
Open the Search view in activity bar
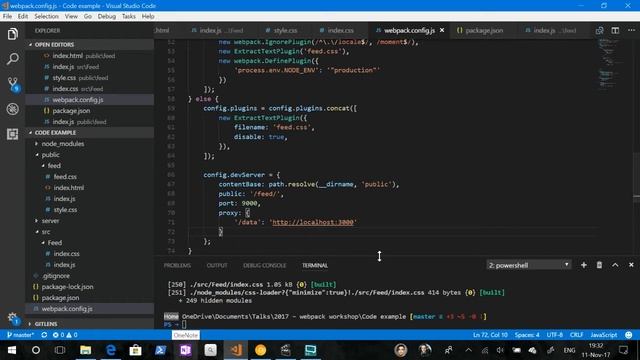(13, 59)
